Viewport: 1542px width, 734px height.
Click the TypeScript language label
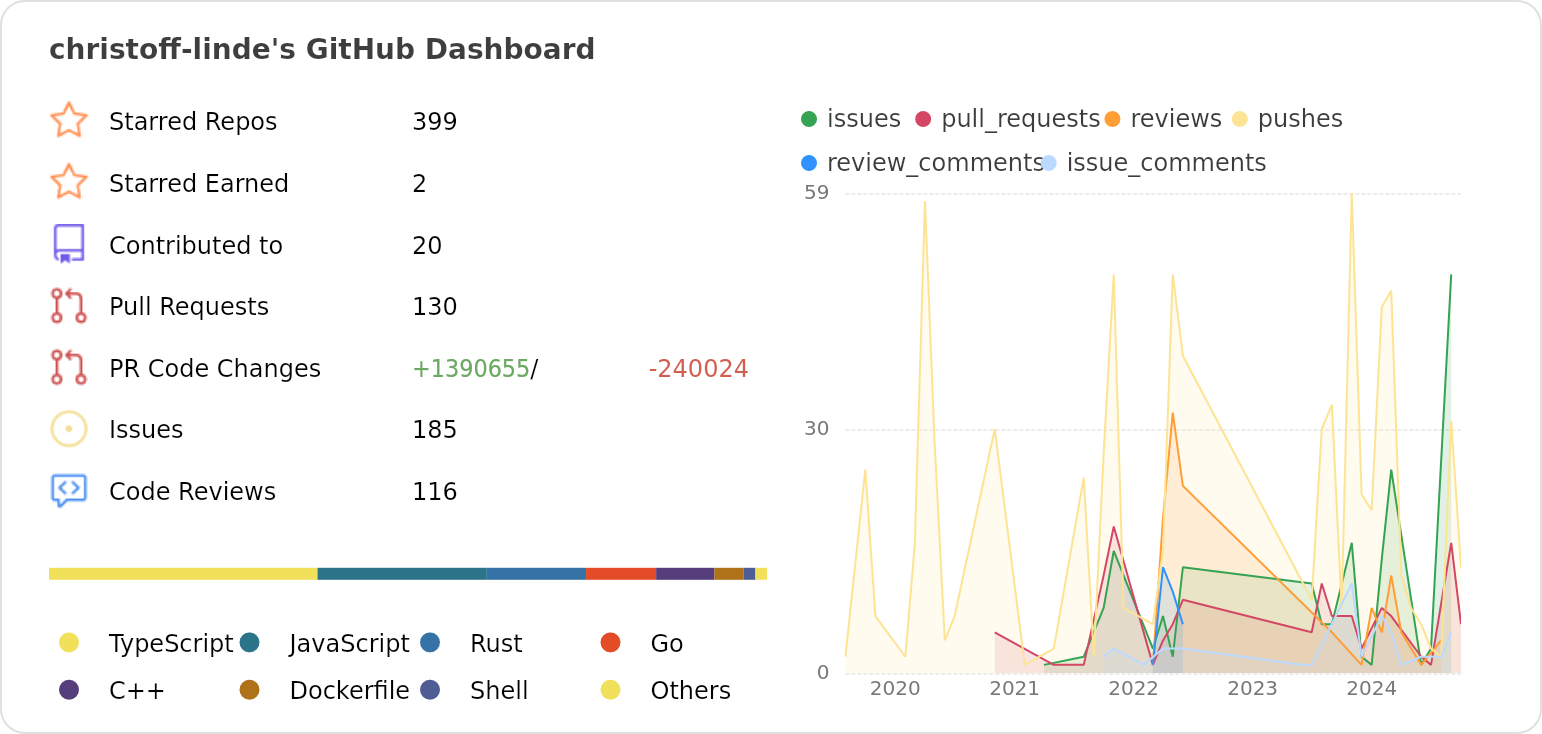(171, 644)
